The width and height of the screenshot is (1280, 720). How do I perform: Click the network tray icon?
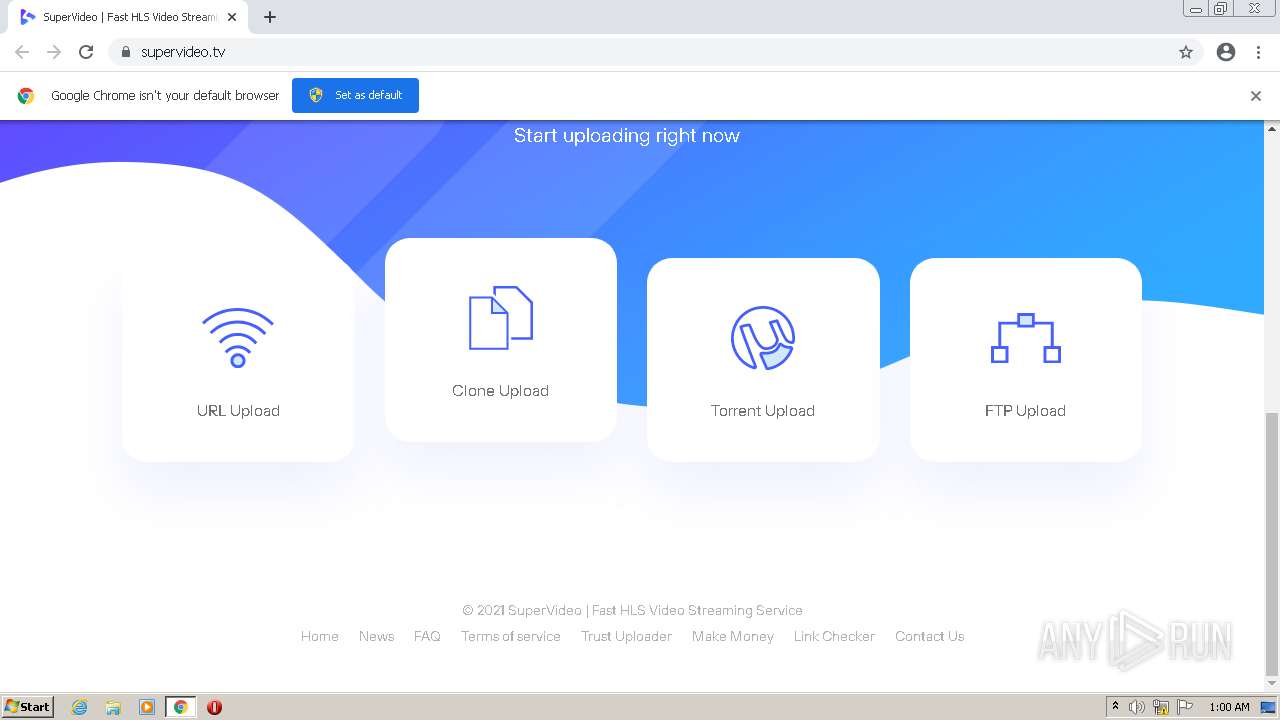pos(1161,707)
